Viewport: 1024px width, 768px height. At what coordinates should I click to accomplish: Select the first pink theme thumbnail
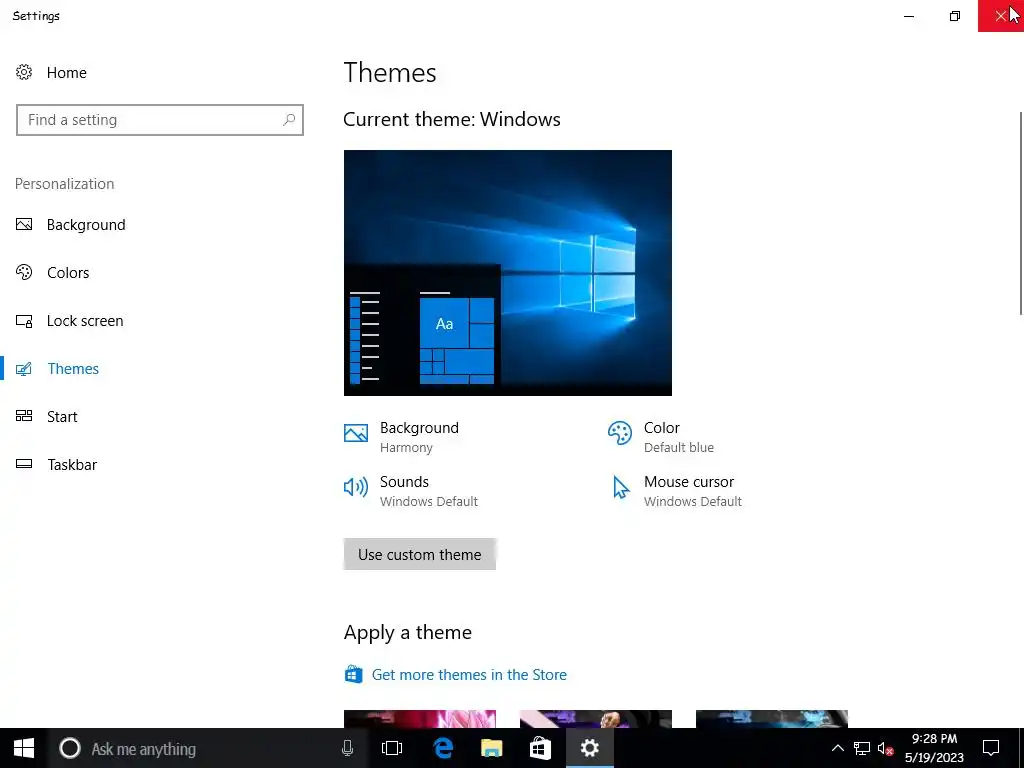click(x=420, y=719)
